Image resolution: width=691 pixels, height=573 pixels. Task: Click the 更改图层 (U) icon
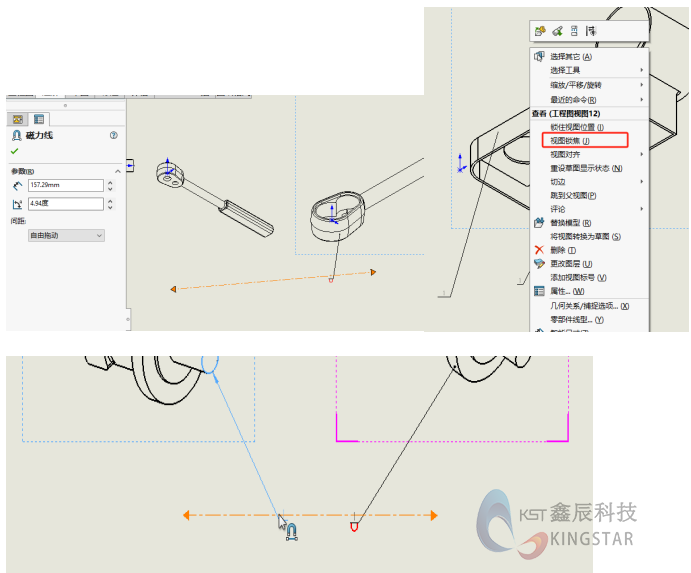point(539,264)
